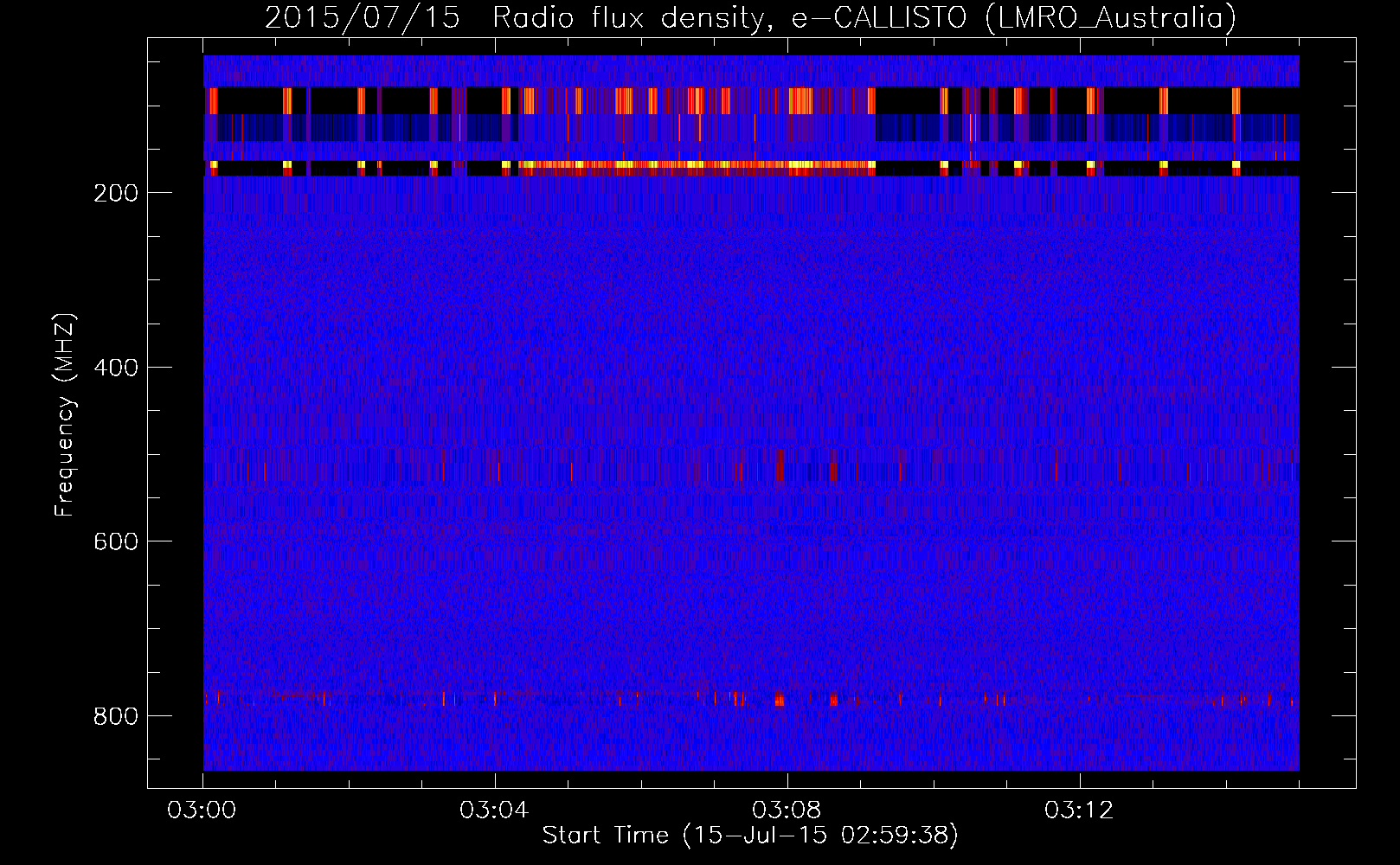This screenshot has width=1400, height=865.
Task: Click the '03:00' time tick label
Action: [202, 811]
